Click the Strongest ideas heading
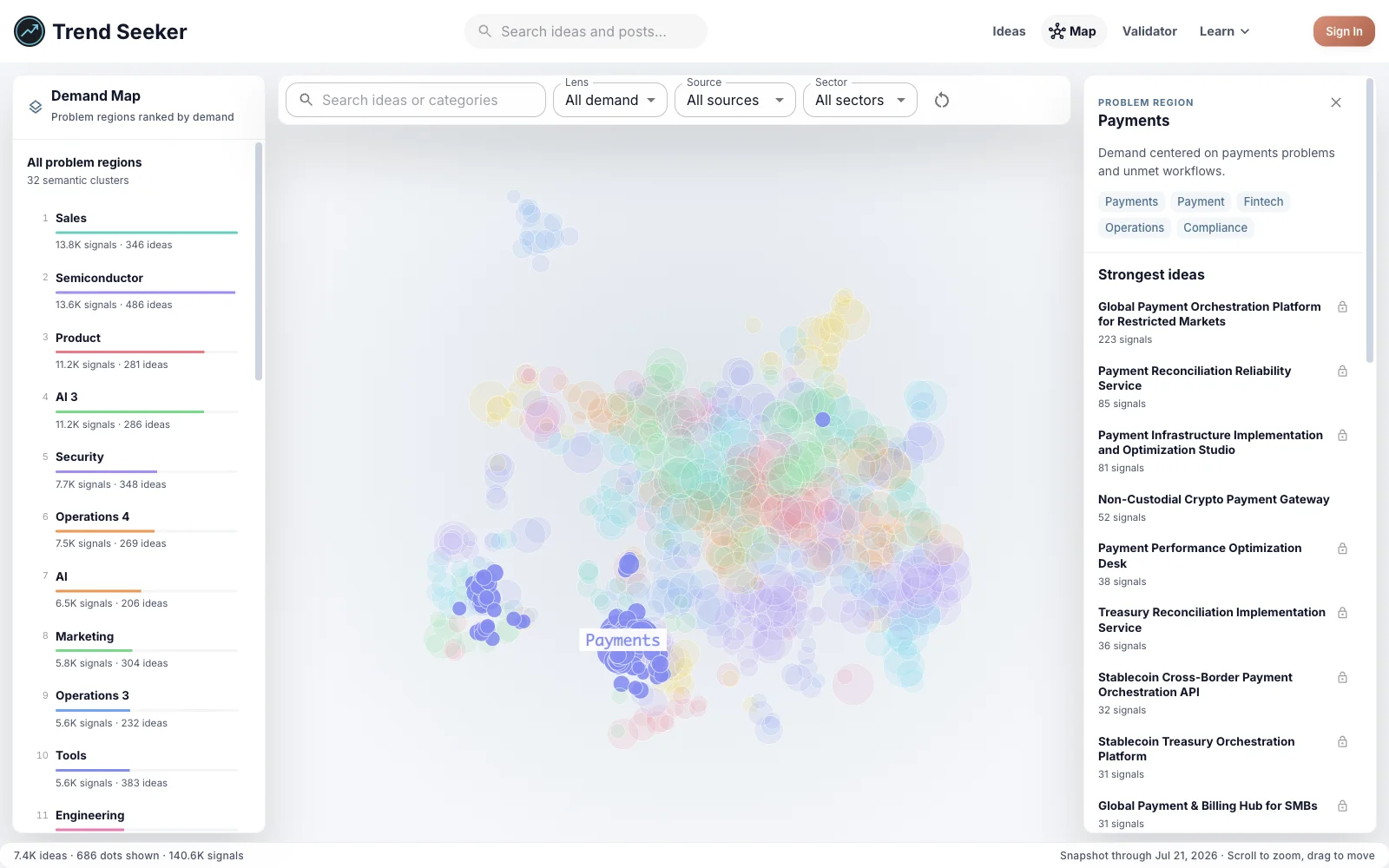 point(1151,274)
